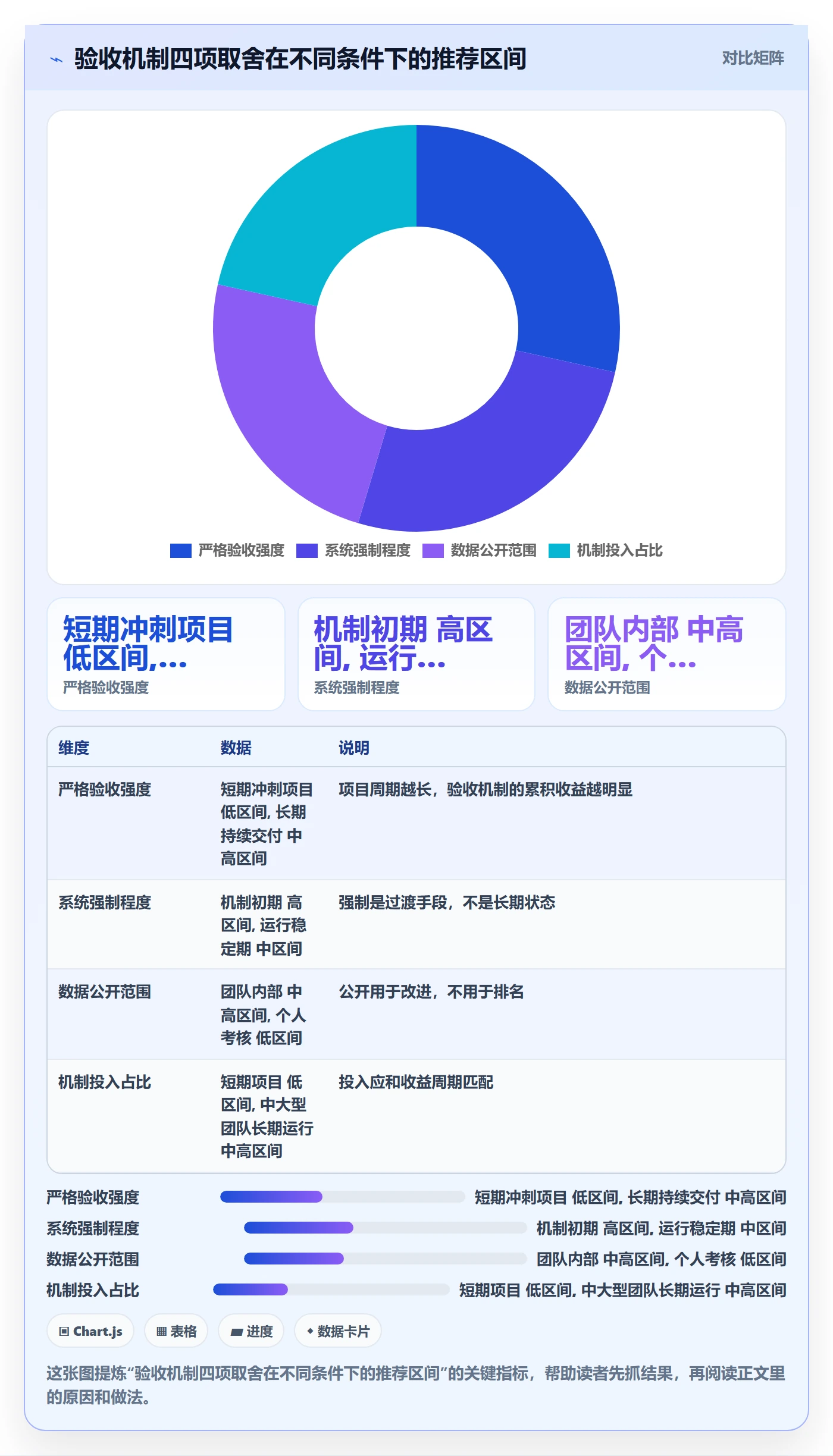Image resolution: width=833 pixels, height=1456 pixels.
Task: Click the 对比矩阵 label in header
Action: point(753,58)
